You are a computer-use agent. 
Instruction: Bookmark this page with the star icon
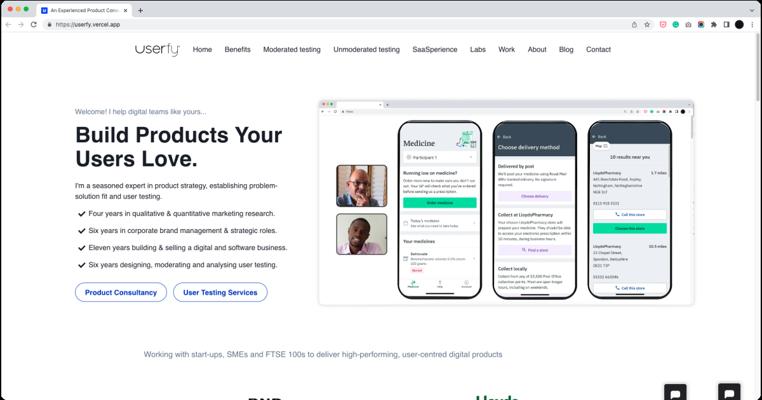pyautogui.click(x=647, y=24)
